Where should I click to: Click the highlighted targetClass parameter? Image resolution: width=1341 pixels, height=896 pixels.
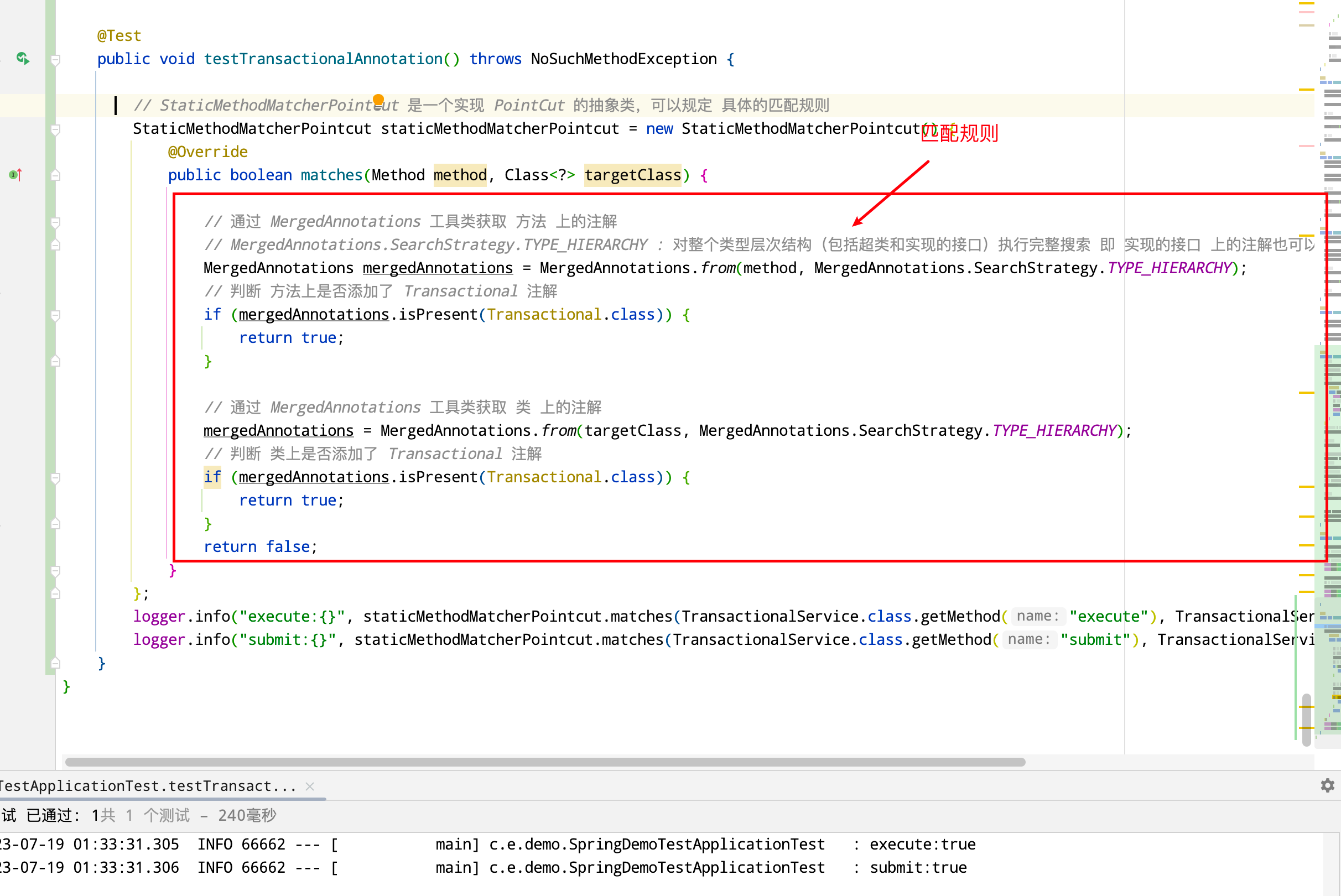click(633, 175)
